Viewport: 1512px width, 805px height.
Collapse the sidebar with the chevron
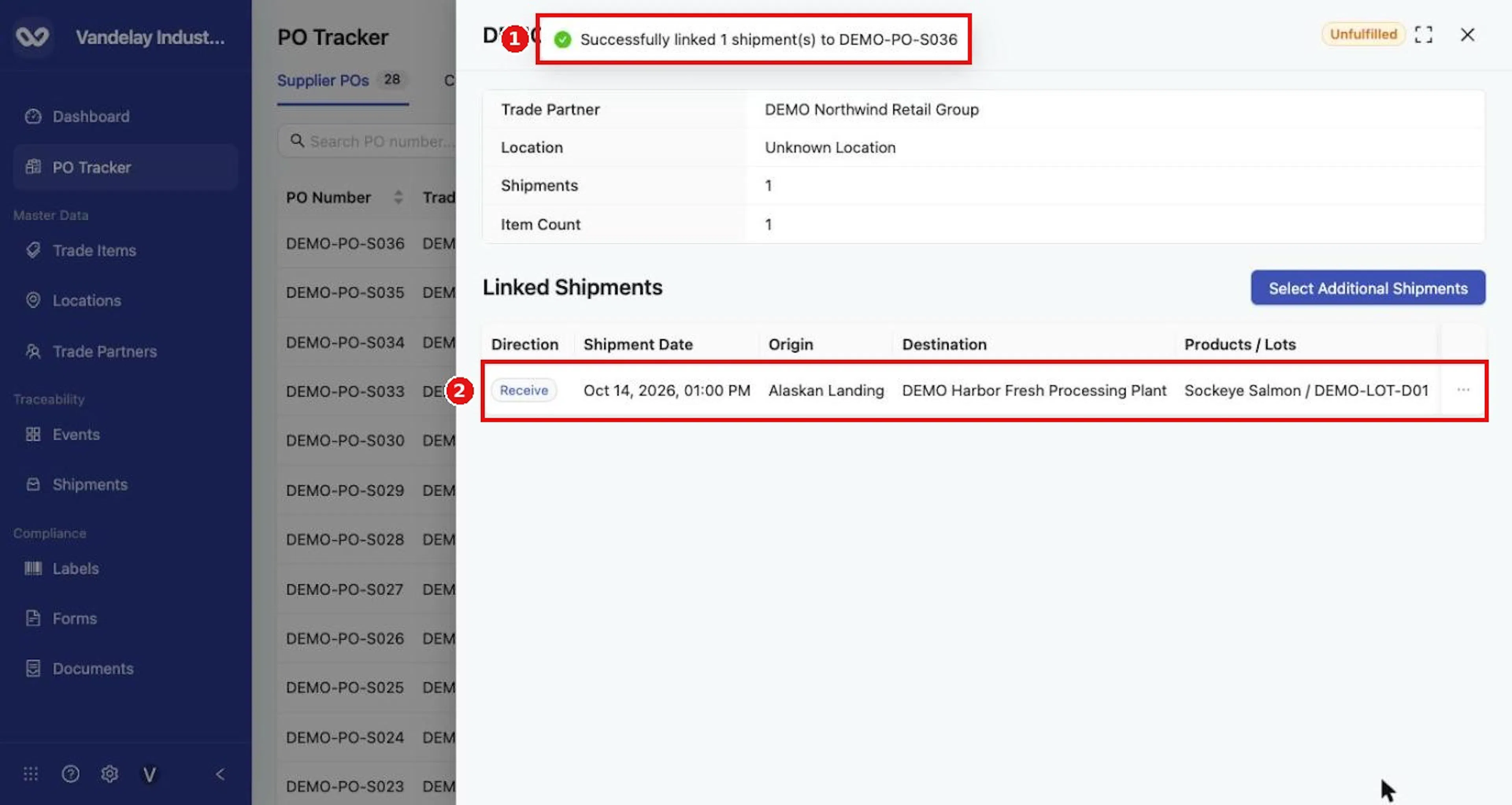(220, 774)
